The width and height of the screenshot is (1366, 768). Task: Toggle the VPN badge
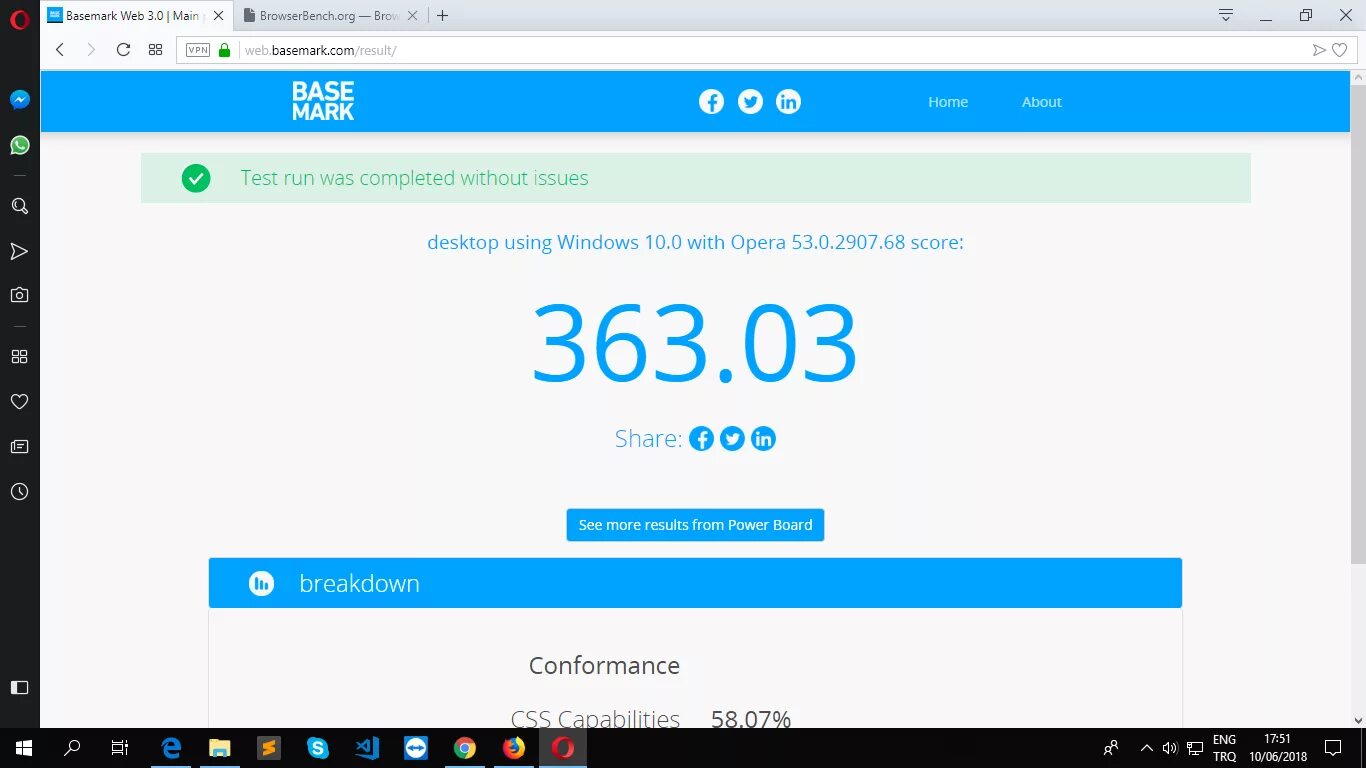198,50
